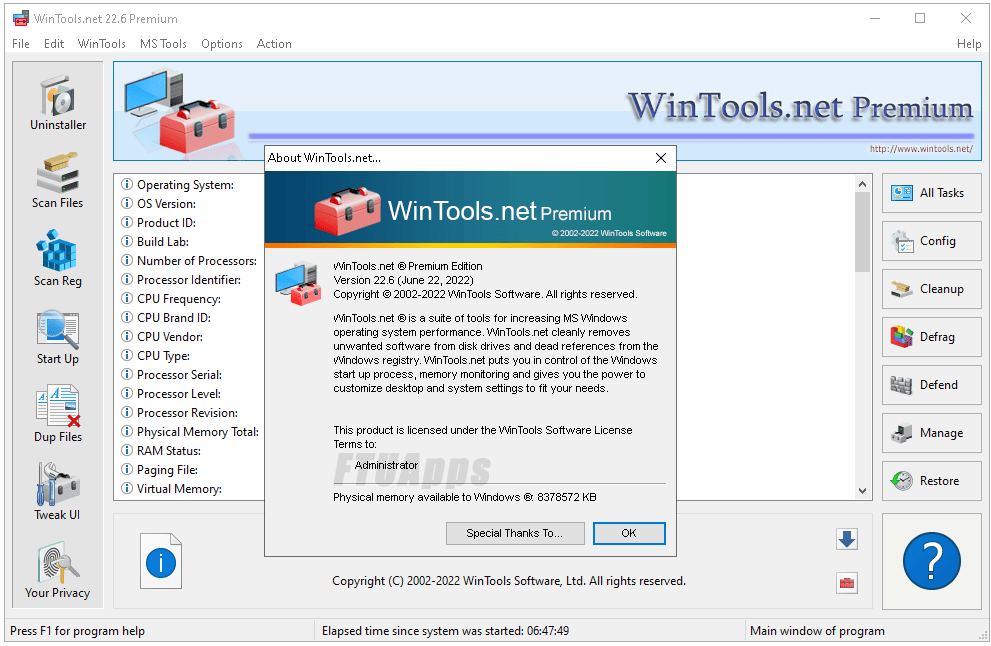Open the Edit menu
Viewport: 991px width, 646px height.
click(54, 44)
